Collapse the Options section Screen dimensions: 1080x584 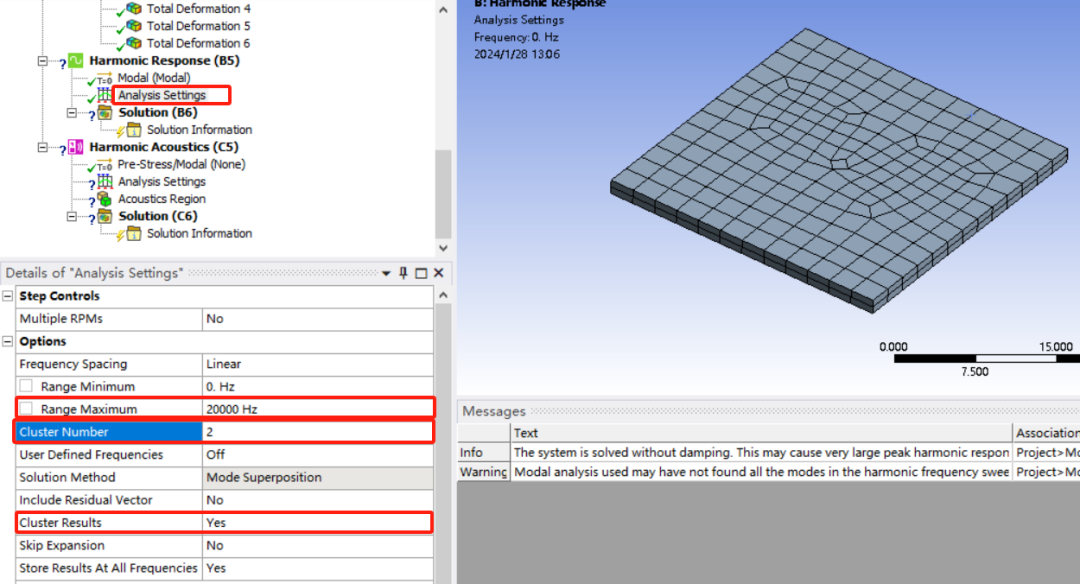point(8,342)
